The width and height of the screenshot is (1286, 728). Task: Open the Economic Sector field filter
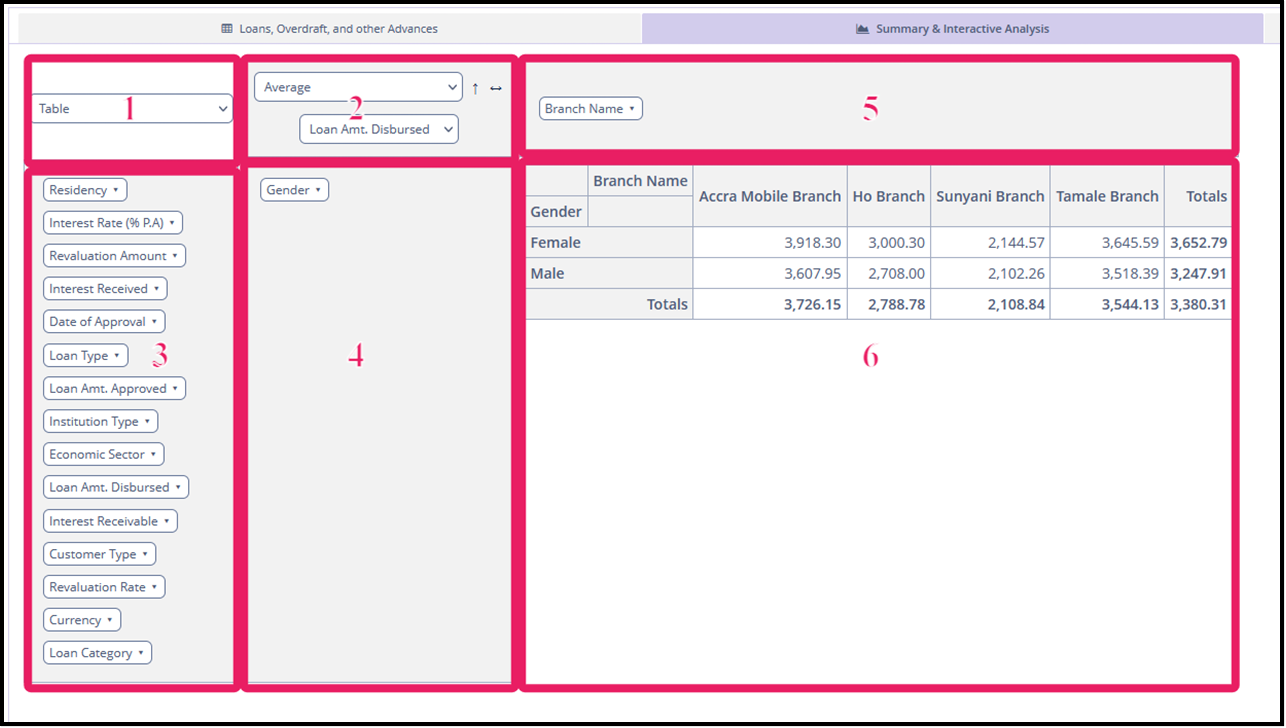tap(103, 454)
